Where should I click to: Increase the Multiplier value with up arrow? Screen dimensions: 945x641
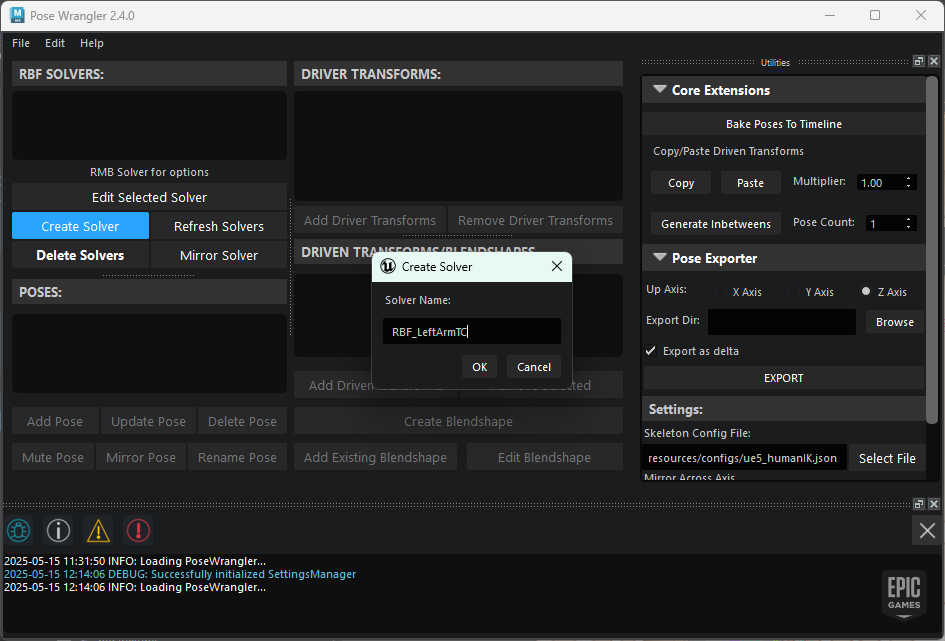(908, 178)
